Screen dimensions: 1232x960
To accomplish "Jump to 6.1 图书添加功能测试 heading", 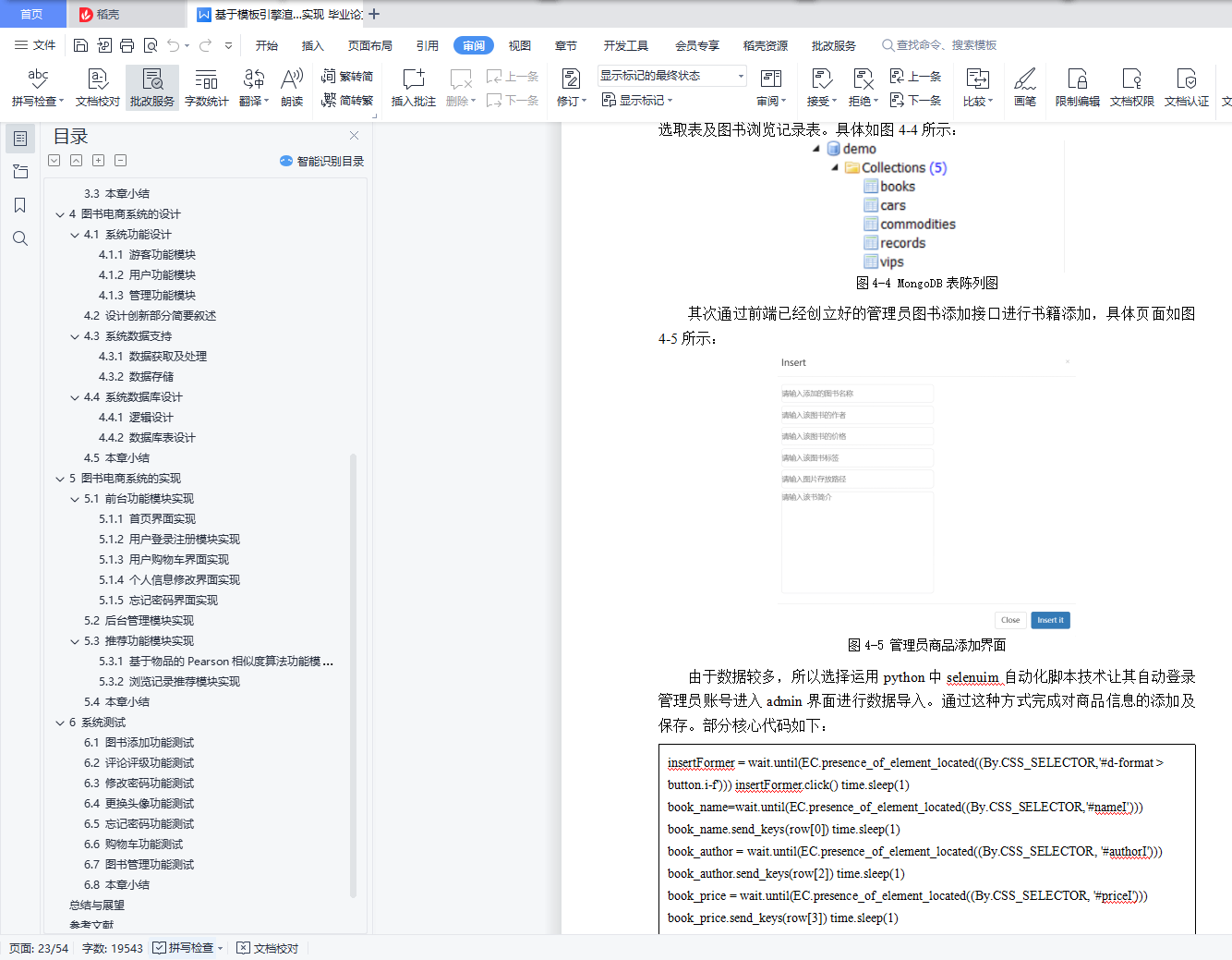I will 139,743.
